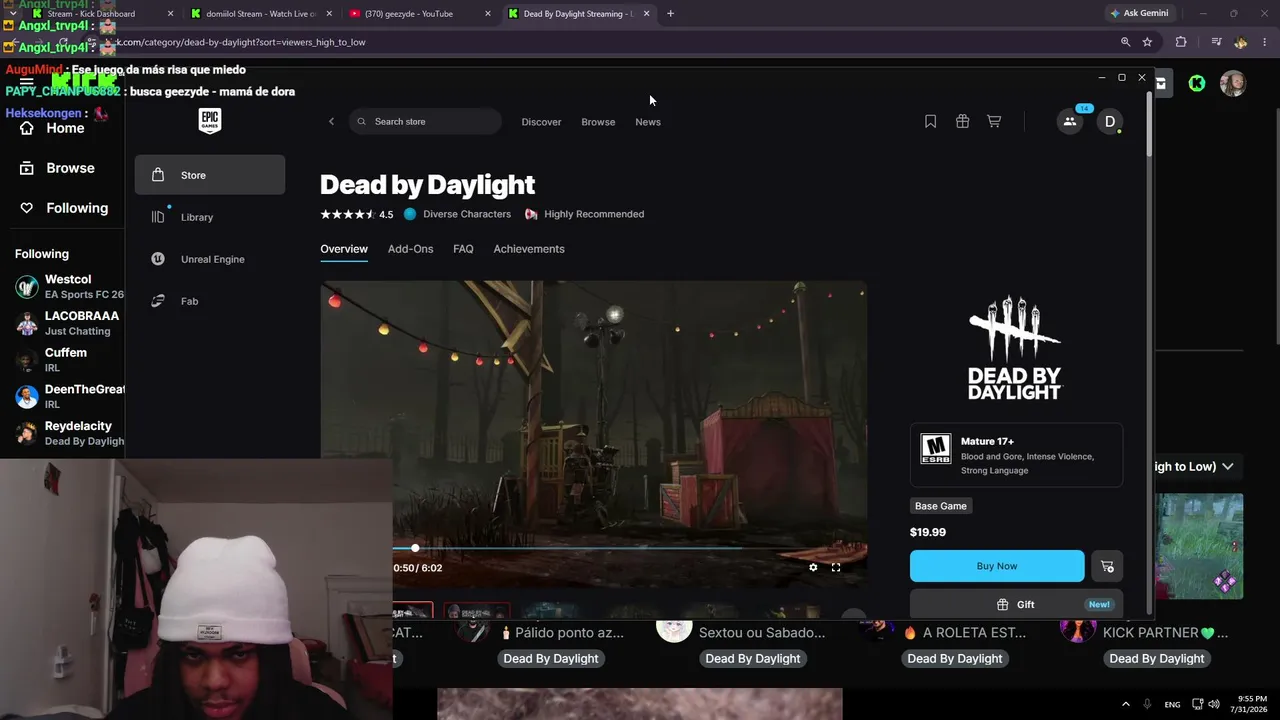
Task: Click the Gift button
Action: 1016,604
